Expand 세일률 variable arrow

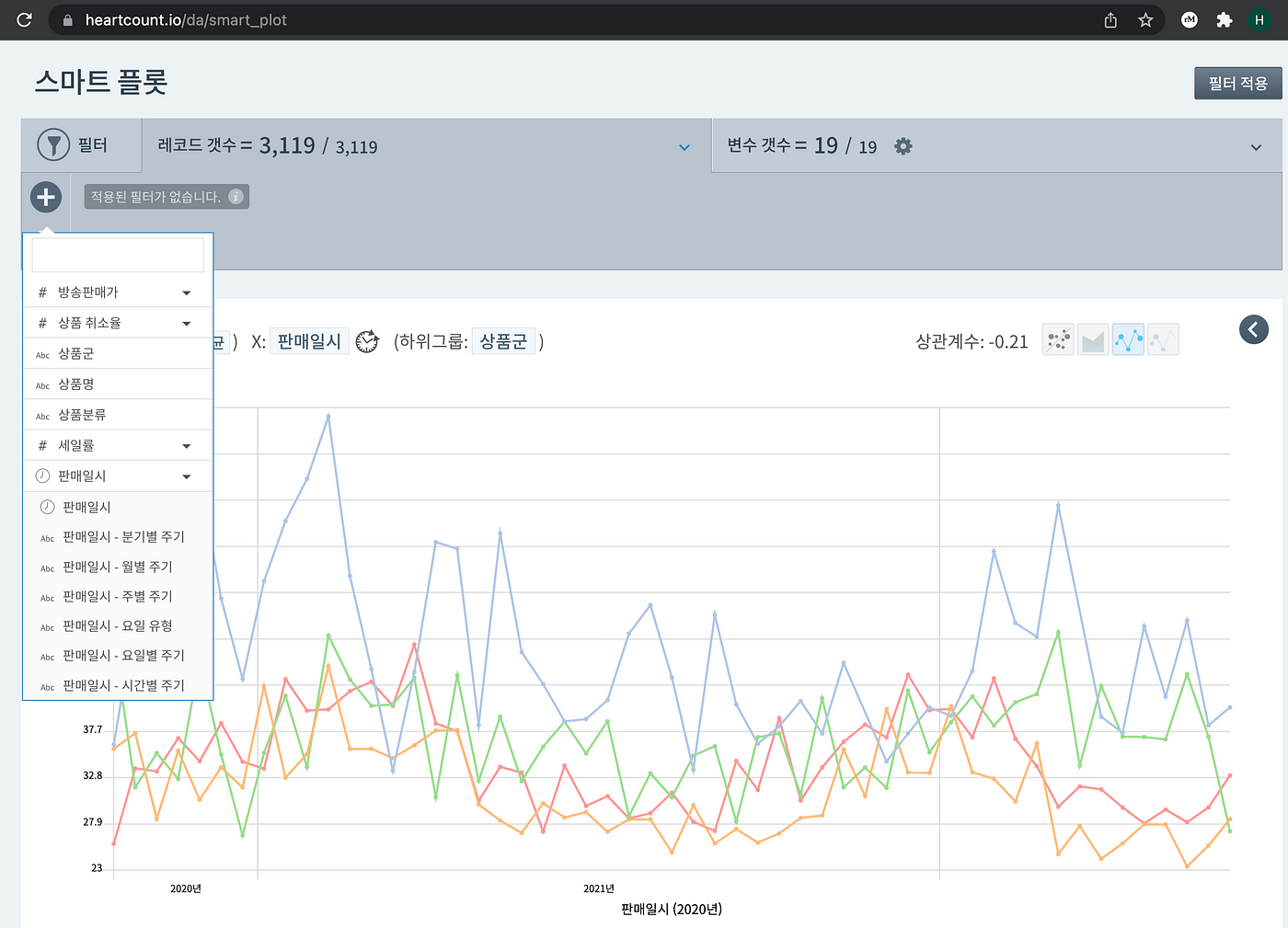pos(187,446)
